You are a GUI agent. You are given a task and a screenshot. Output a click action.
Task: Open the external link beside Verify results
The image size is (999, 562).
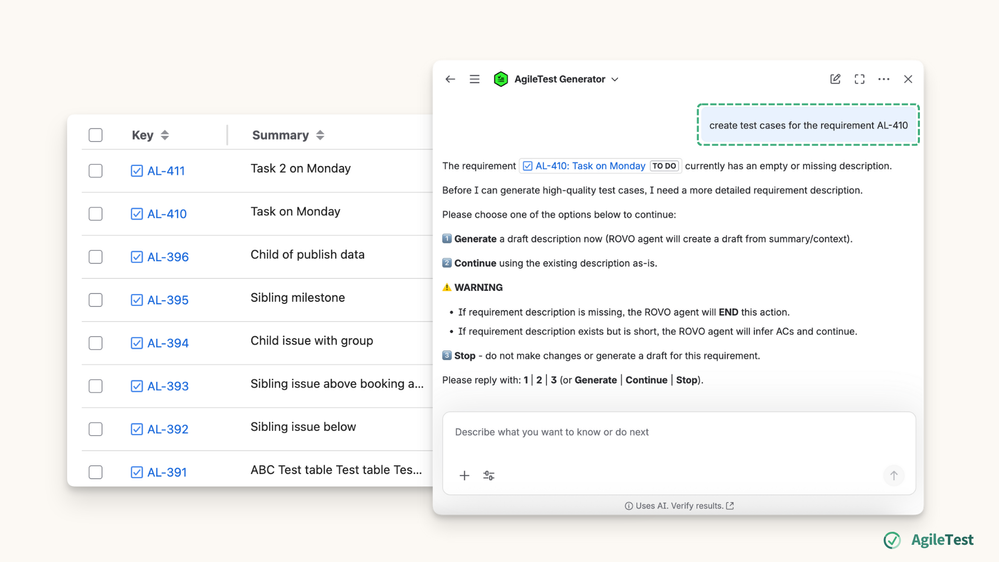(x=730, y=506)
